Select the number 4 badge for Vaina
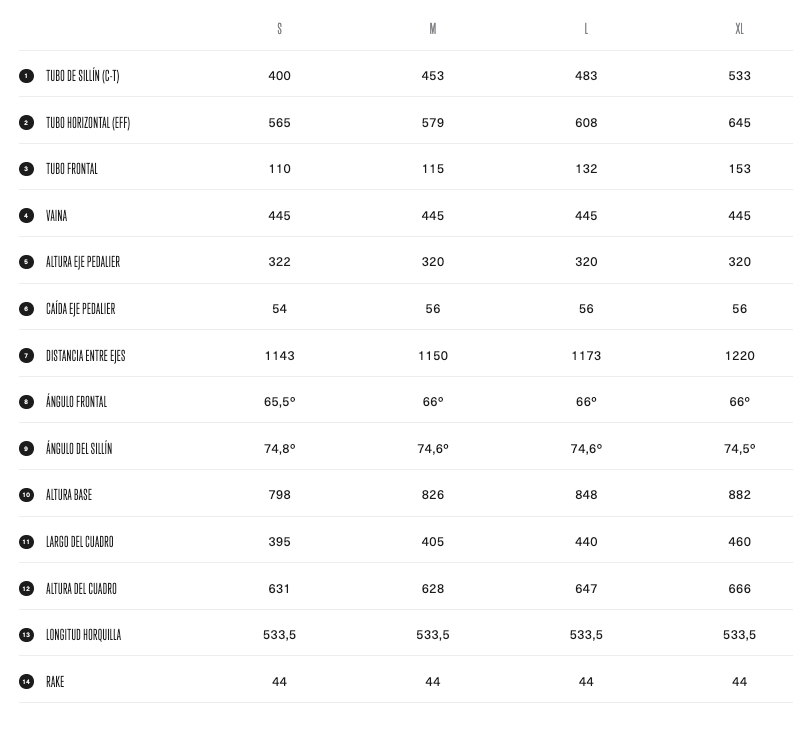793x735 pixels. click(27, 216)
